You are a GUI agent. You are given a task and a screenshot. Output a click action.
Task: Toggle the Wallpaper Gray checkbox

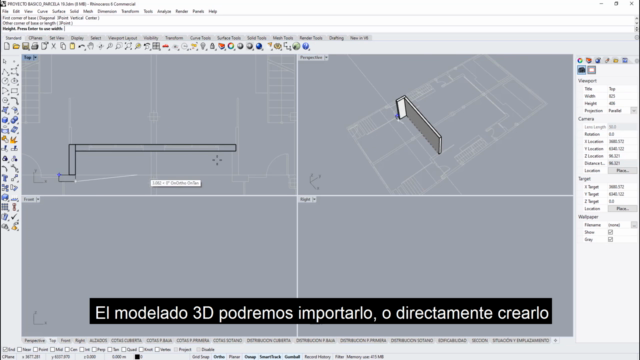[611, 240]
